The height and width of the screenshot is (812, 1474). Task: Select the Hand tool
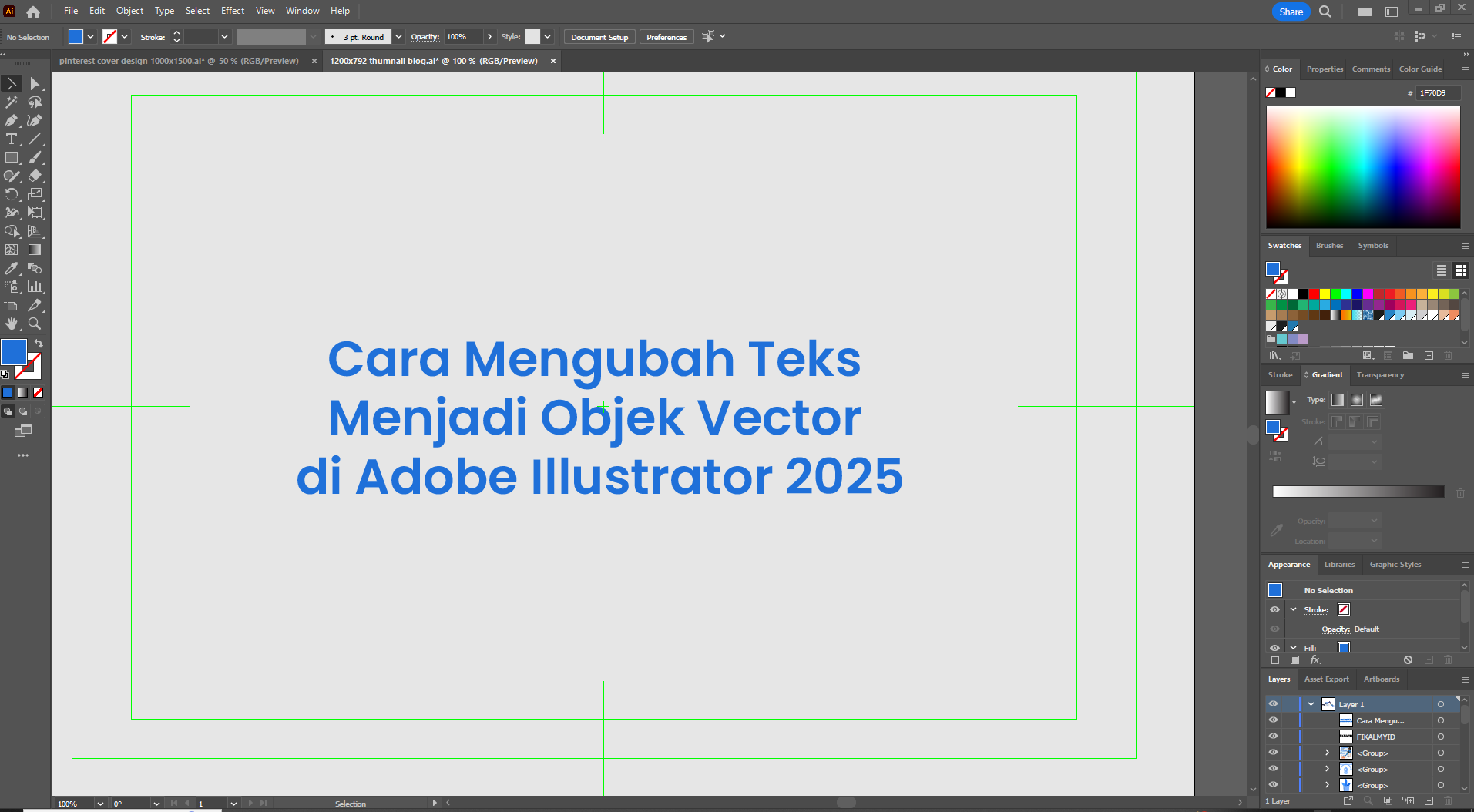point(12,324)
